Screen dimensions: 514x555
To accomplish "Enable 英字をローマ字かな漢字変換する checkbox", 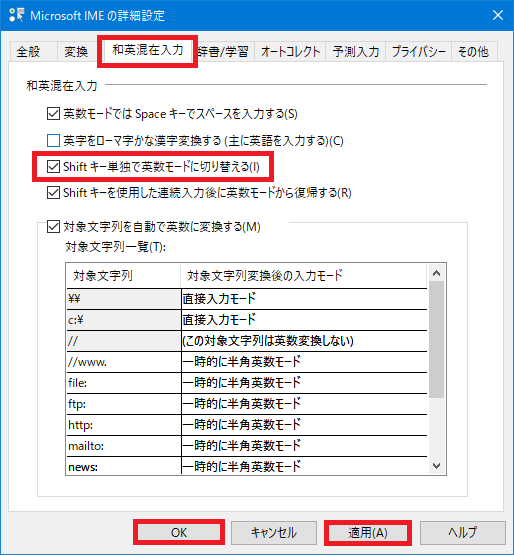I will [x=53, y=141].
